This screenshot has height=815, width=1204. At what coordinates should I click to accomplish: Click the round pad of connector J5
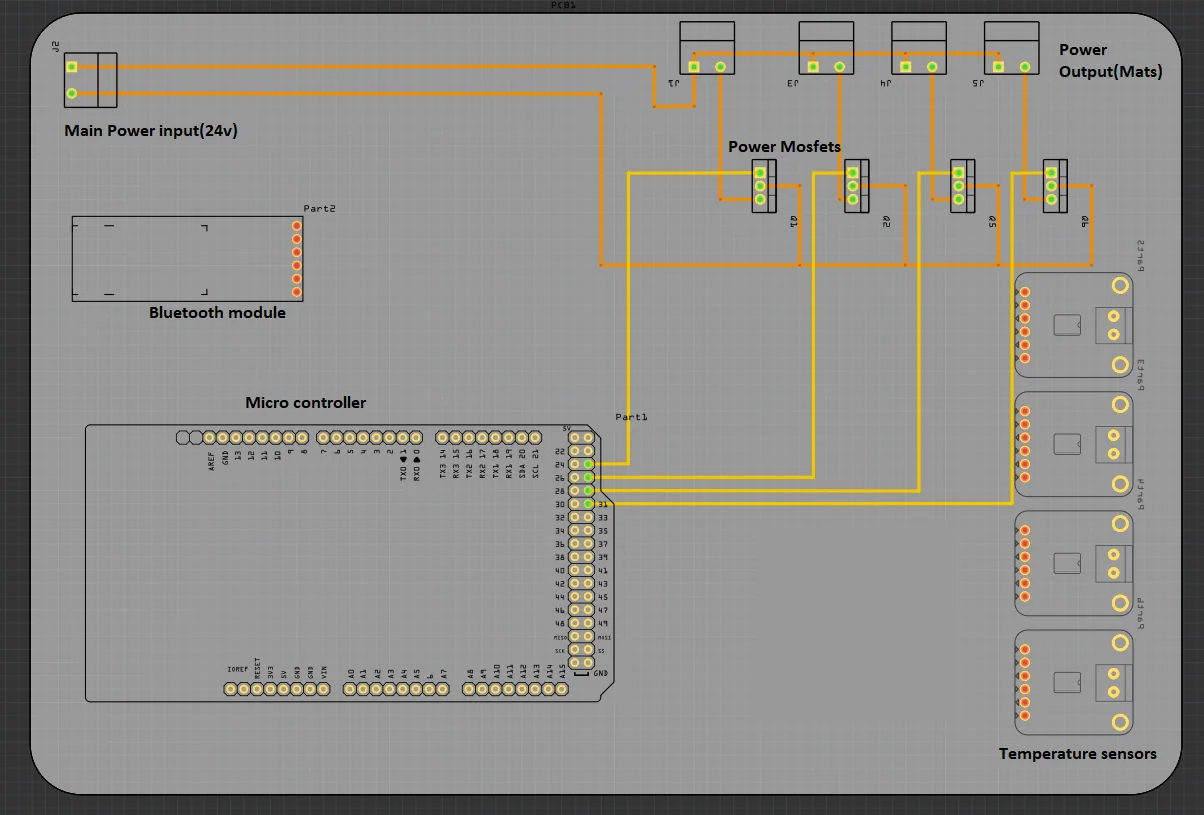(x=1024, y=67)
